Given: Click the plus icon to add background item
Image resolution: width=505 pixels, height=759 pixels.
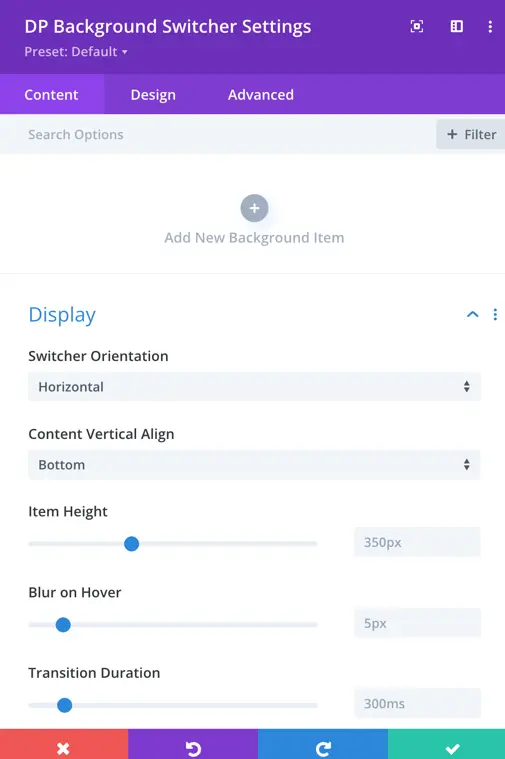Looking at the screenshot, I should (x=254, y=208).
